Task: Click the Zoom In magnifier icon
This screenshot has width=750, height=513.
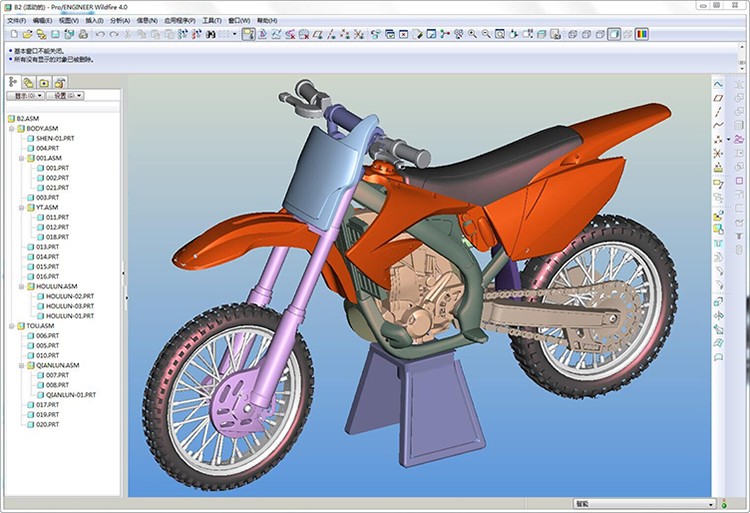Action: click(472, 34)
